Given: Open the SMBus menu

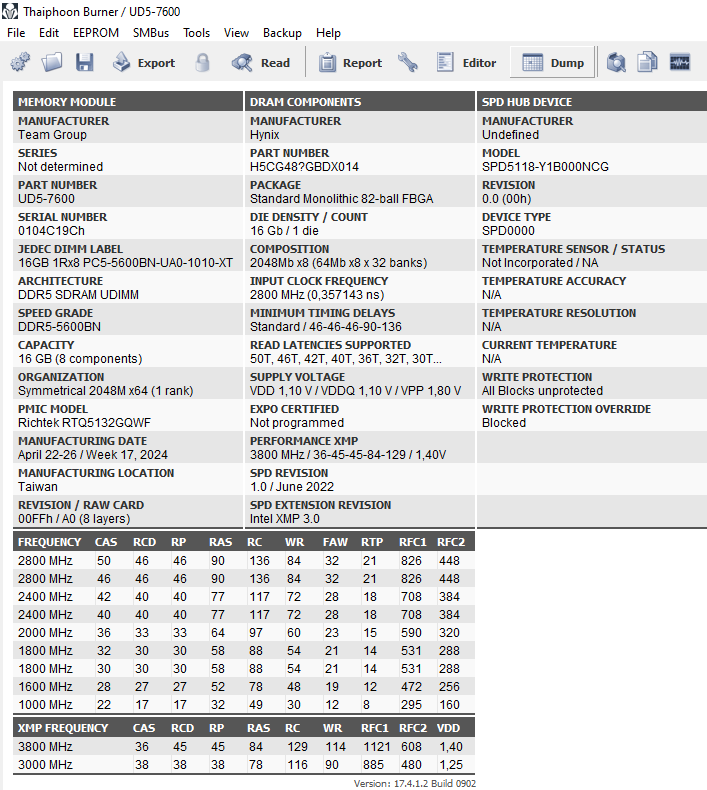Looking at the screenshot, I should pos(151,33).
